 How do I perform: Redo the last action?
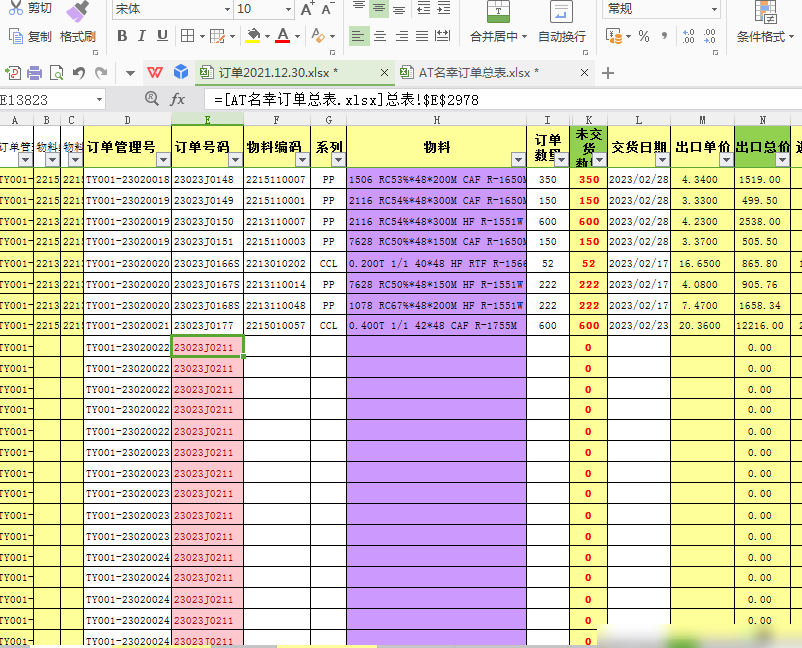(101, 73)
